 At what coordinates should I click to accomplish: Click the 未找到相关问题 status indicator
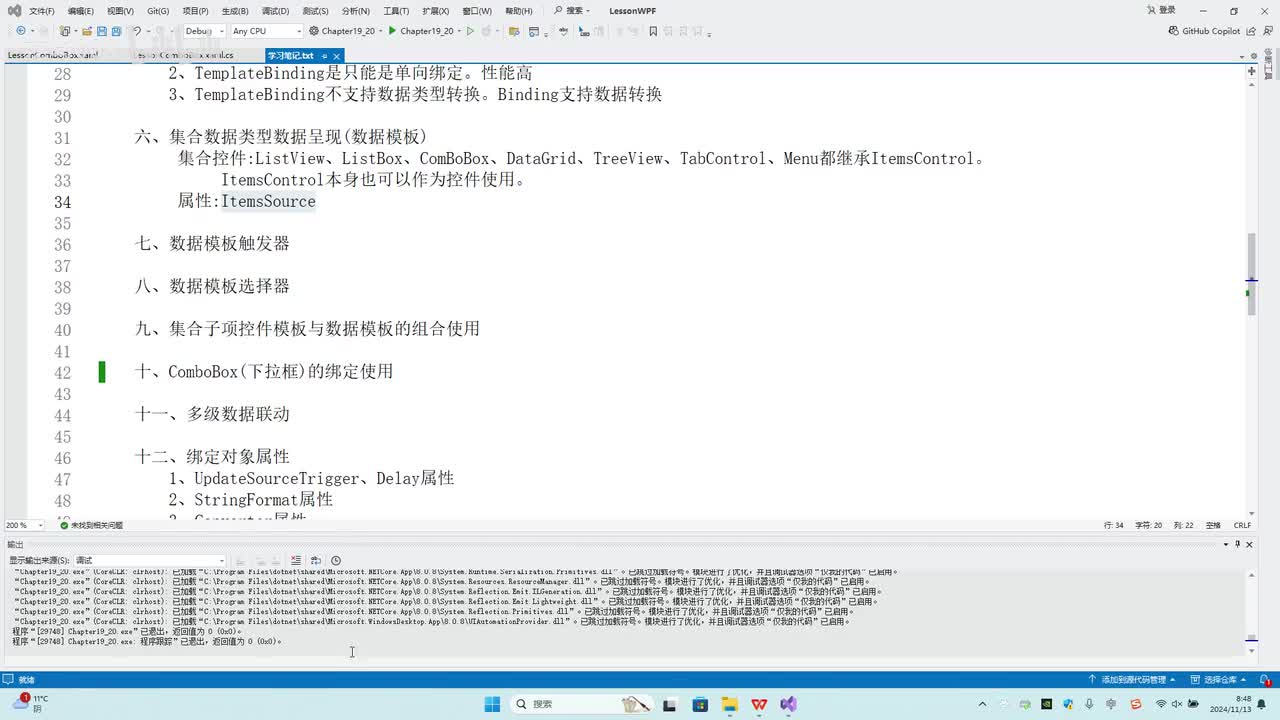pos(91,525)
